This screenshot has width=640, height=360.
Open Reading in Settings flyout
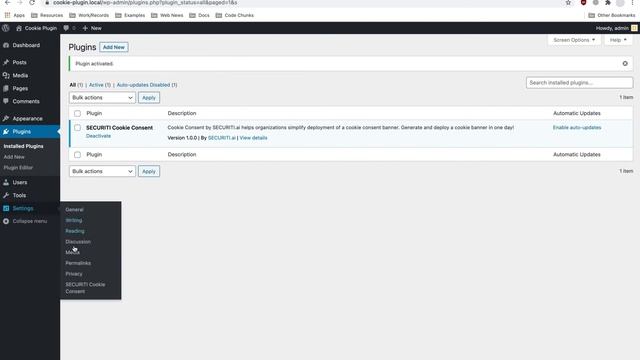75,231
